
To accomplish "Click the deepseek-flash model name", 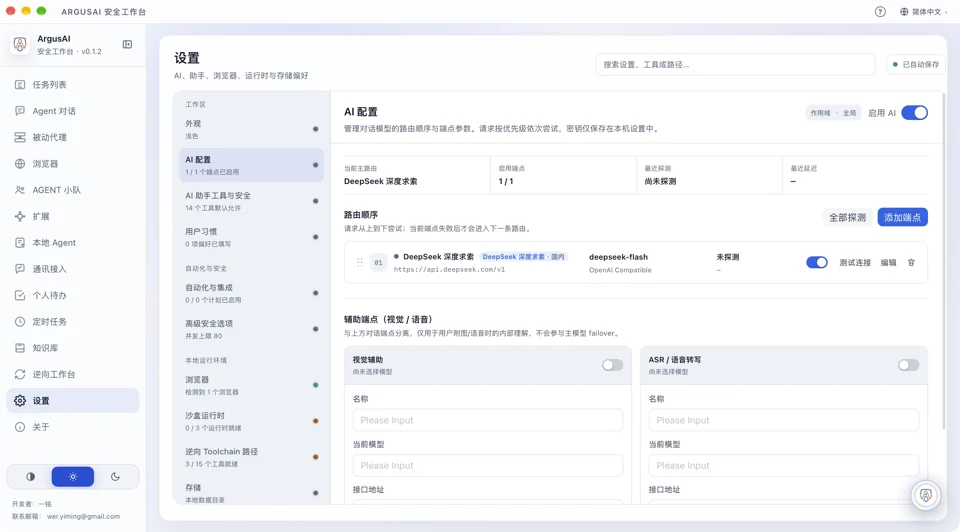I will [618, 257].
